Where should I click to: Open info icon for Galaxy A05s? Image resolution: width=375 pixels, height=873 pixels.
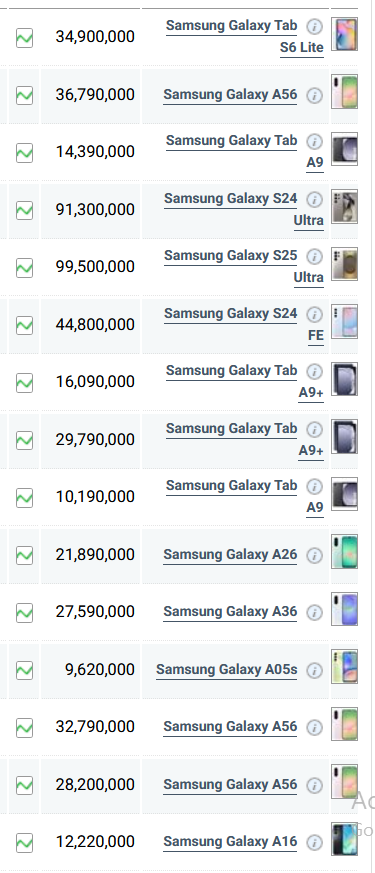(x=314, y=670)
